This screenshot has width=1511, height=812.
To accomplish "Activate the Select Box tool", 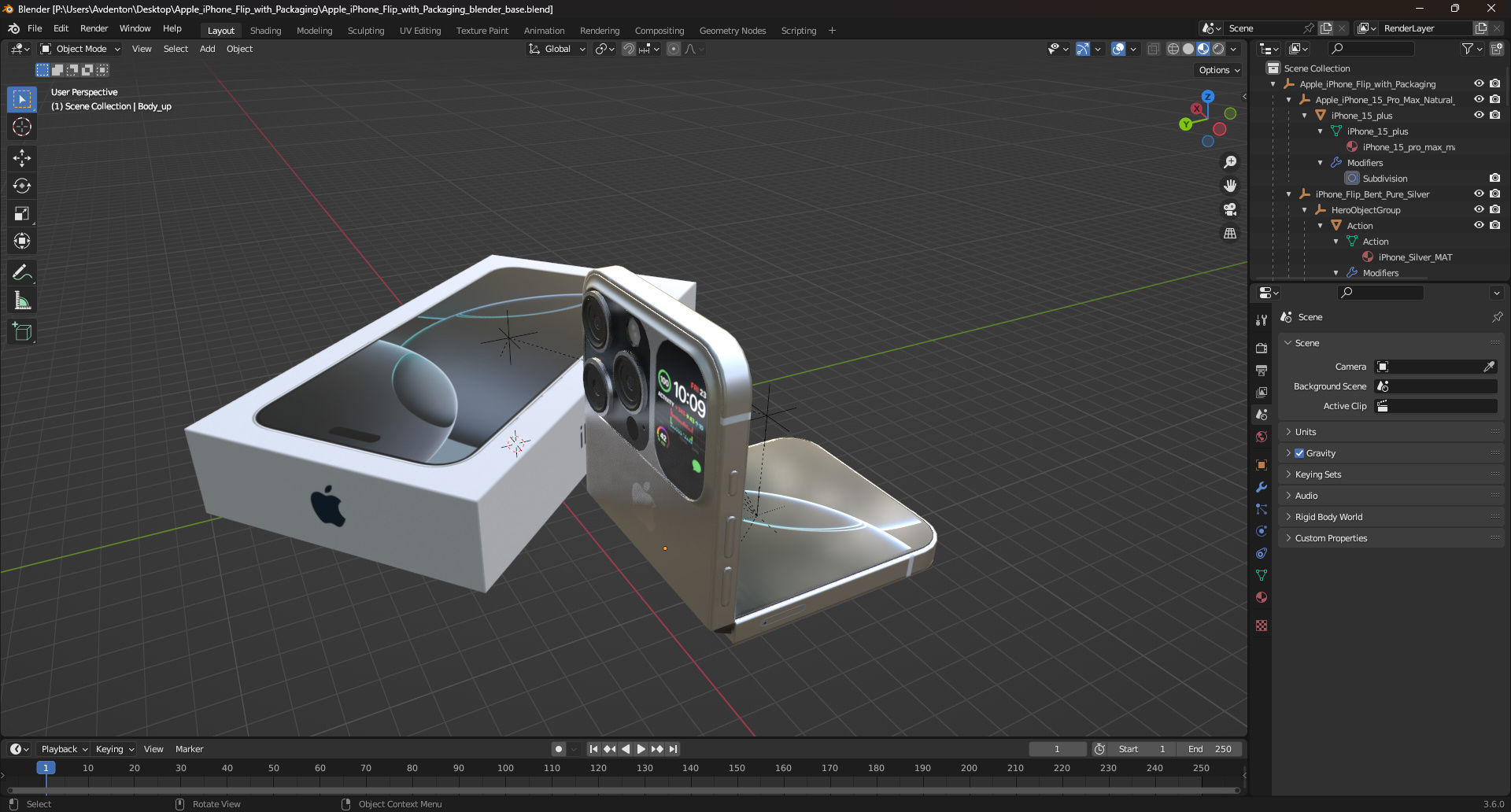I will 22,99.
